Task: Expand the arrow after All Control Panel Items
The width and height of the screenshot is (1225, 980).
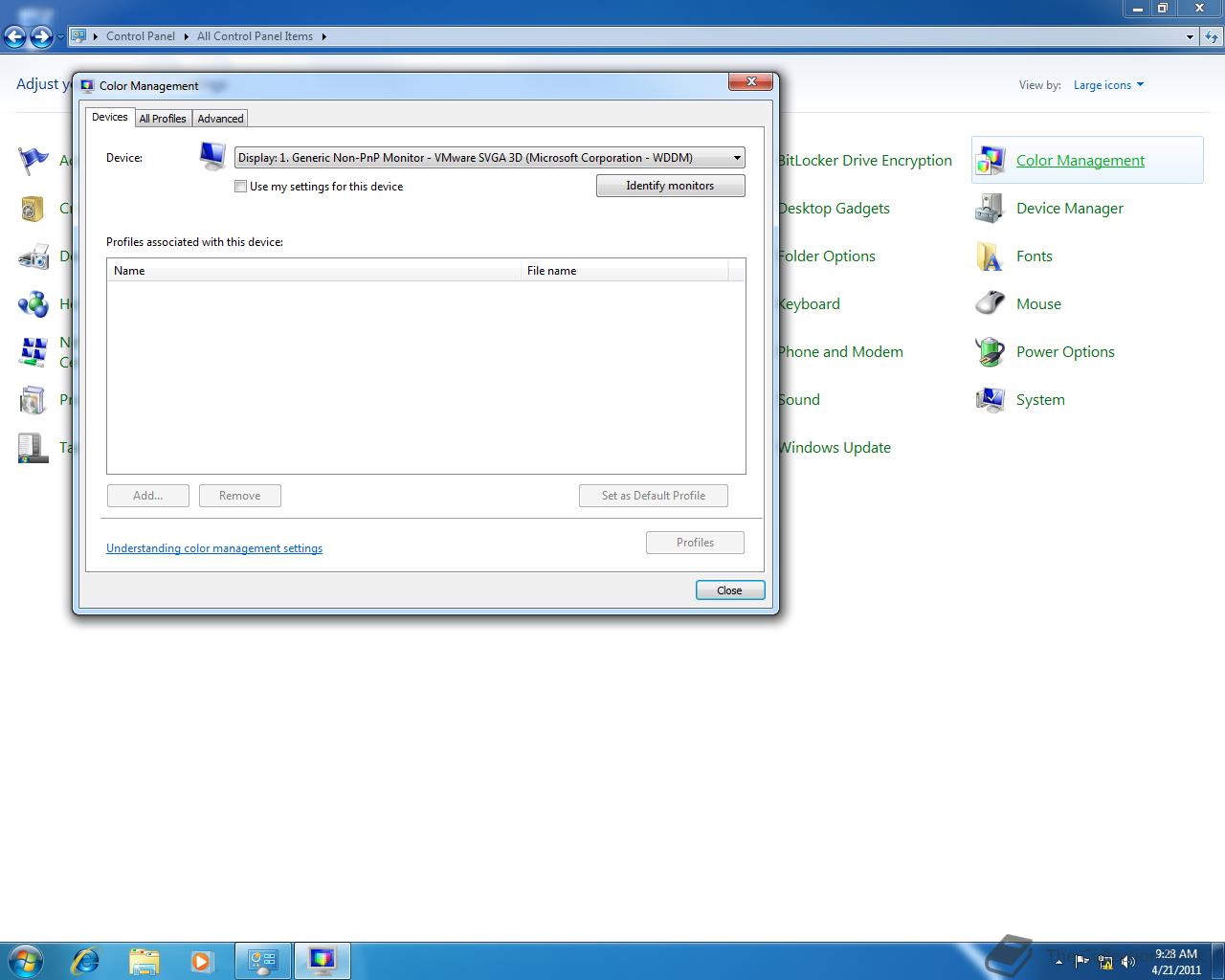Action: click(x=323, y=36)
